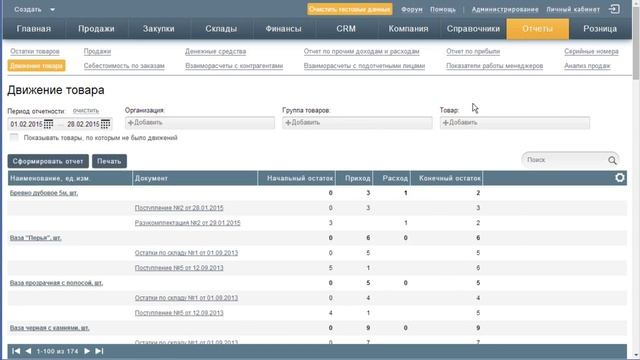Expand the Создать dropdown arrow
This screenshot has width=640, height=360.
52,9
